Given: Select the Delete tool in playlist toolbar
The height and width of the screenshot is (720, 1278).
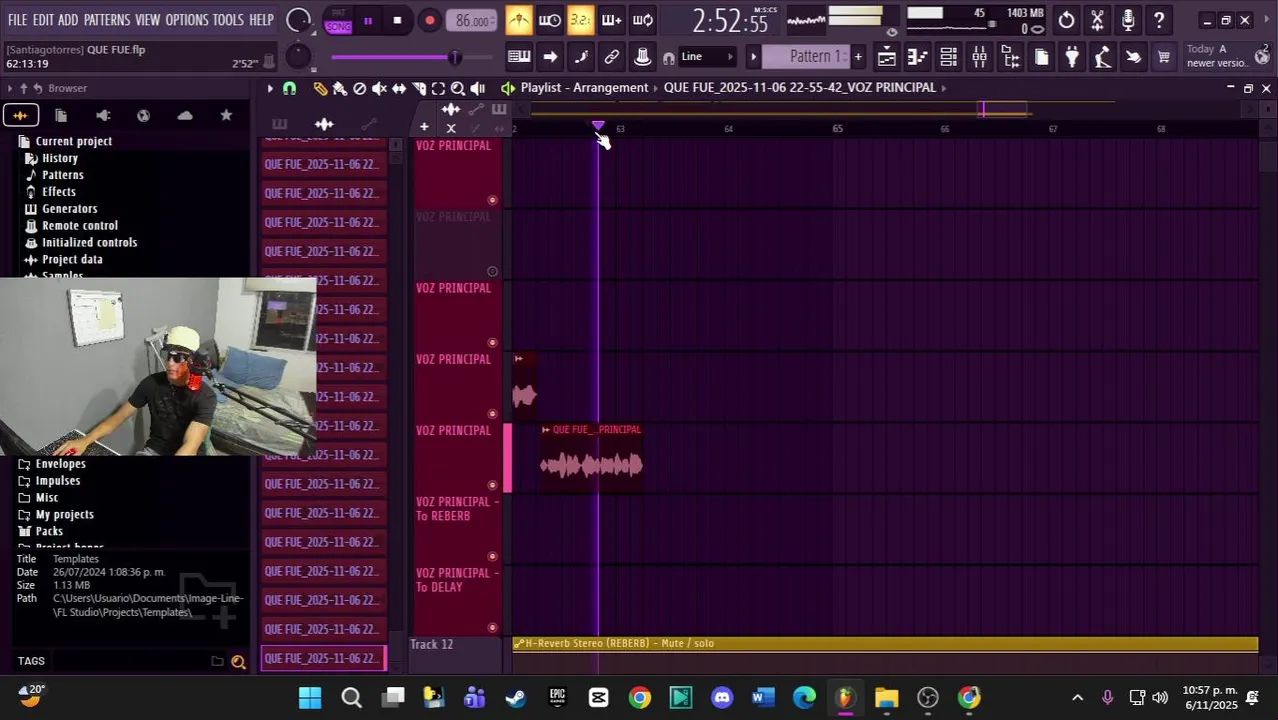Looking at the screenshot, I should tap(360, 89).
